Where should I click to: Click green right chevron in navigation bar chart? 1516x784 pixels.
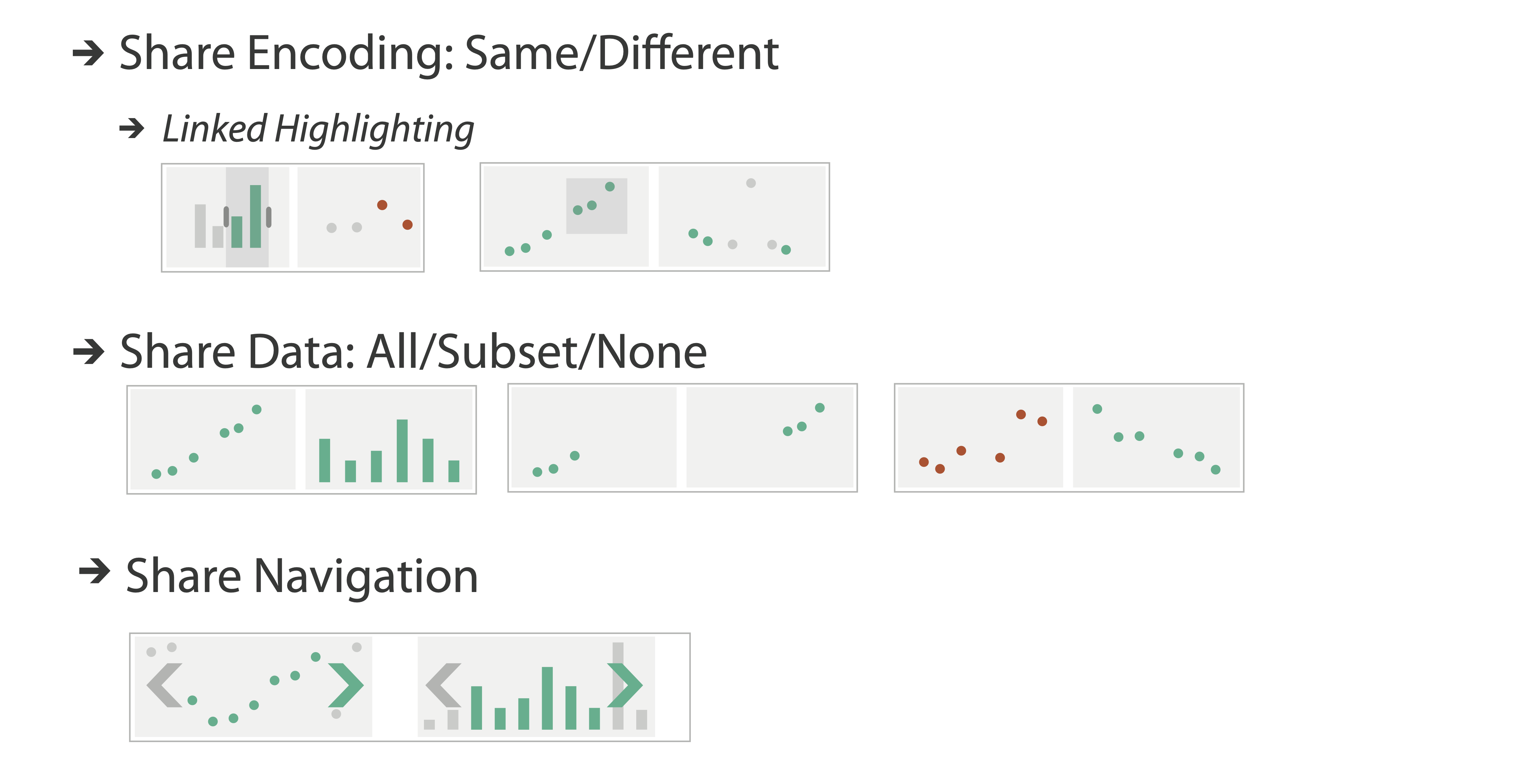point(625,685)
